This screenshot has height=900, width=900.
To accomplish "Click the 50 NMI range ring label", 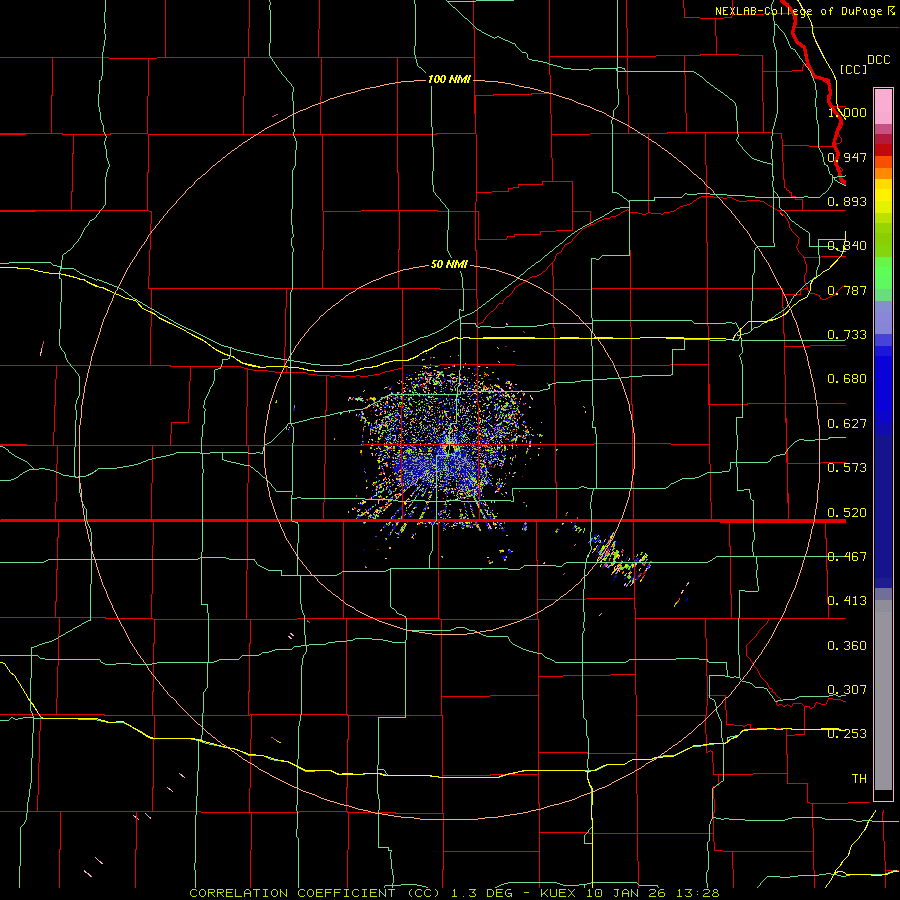I will click(449, 265).
